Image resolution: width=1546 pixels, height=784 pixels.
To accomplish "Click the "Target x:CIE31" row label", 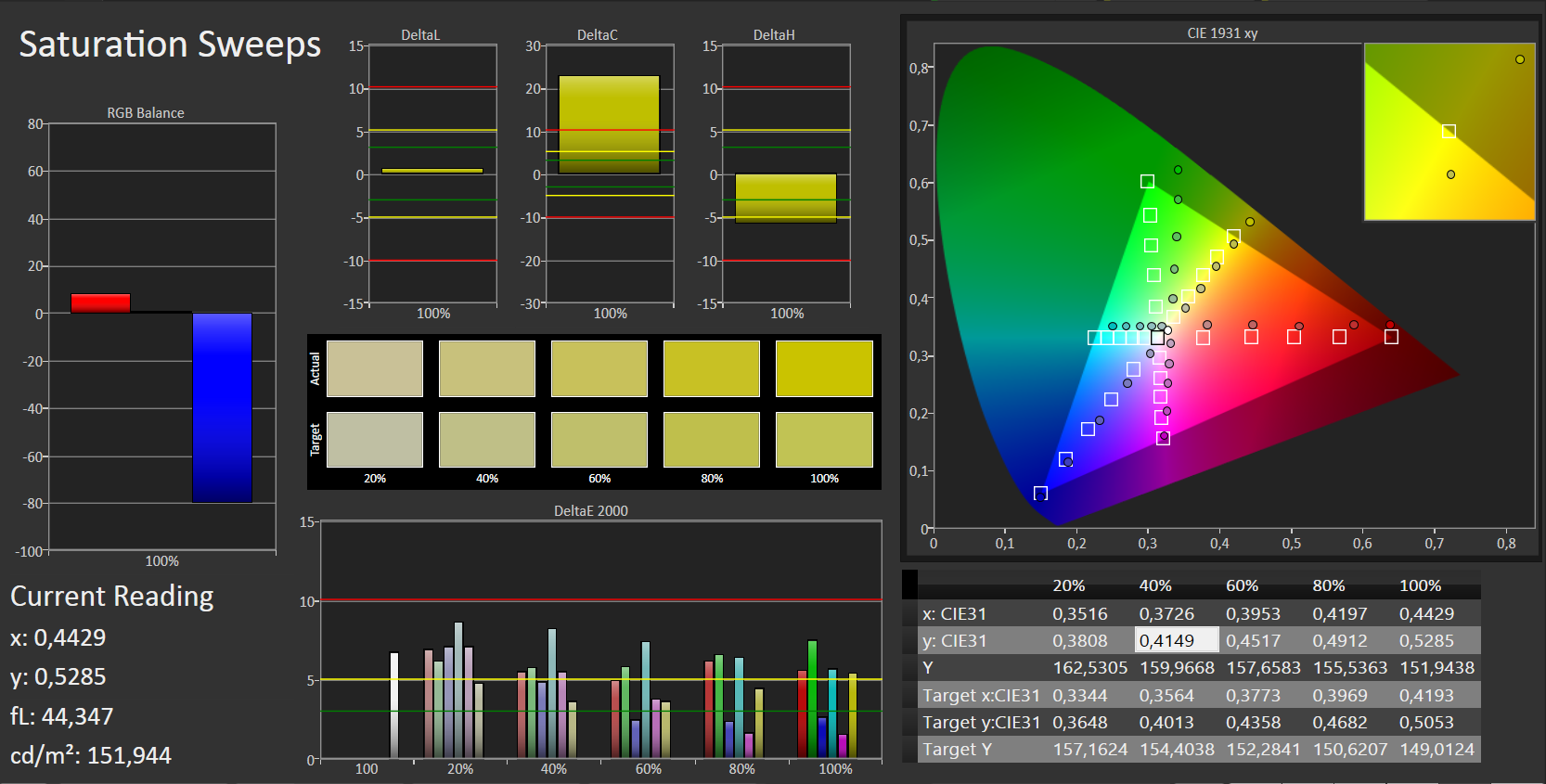I will (x=981, y=695).
